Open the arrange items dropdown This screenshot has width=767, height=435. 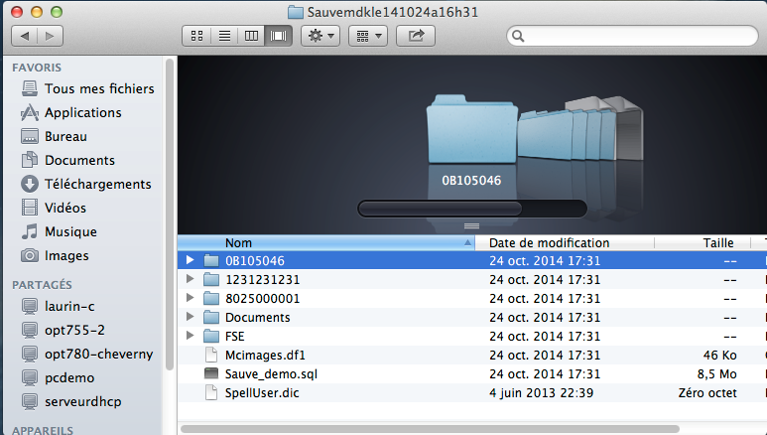click(368, 36)
